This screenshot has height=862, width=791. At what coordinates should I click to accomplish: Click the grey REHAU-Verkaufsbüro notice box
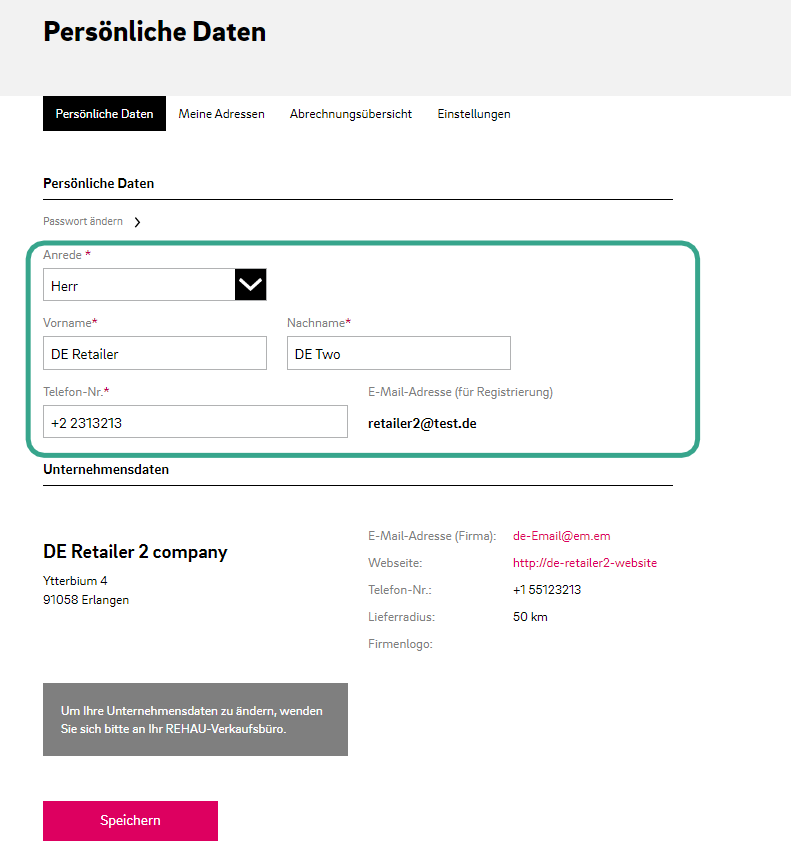pos(195,719)
